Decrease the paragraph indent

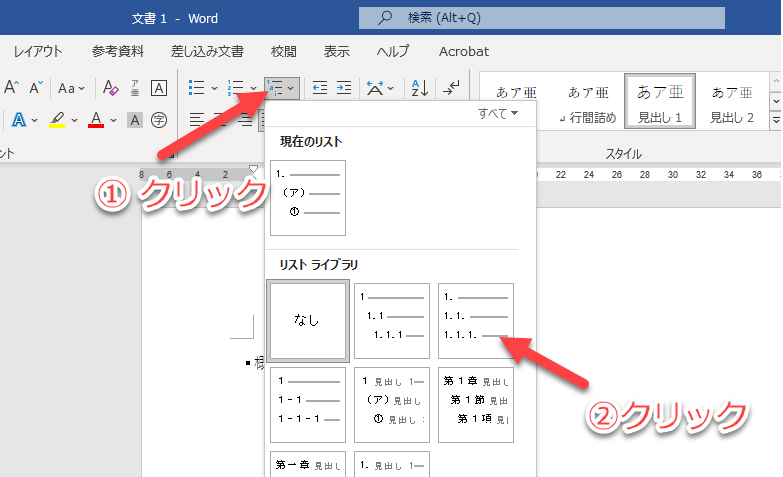click(320, 88)
